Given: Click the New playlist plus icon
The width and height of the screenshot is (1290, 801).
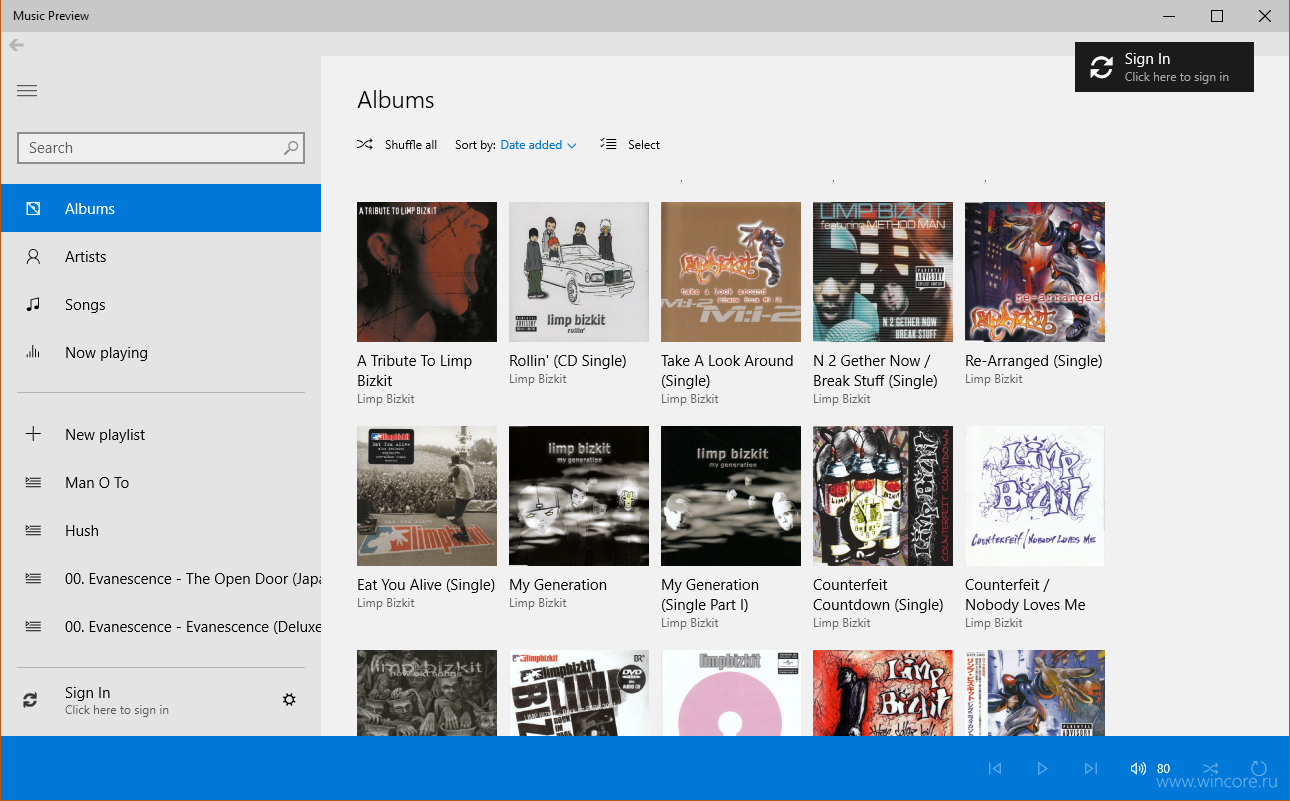Looking at the screenshot, I should point(33,434).
